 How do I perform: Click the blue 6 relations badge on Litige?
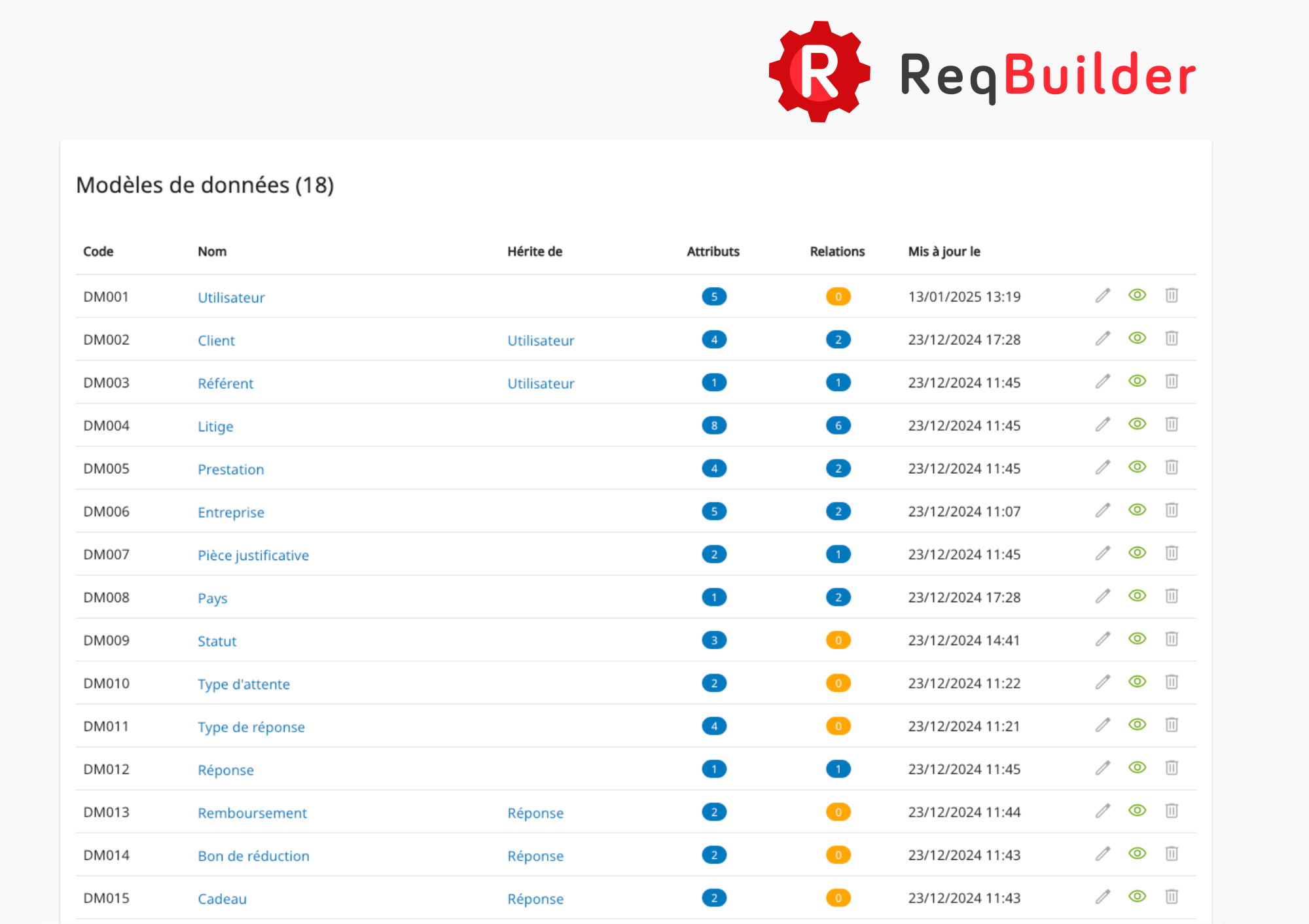(x=838, y=425)
